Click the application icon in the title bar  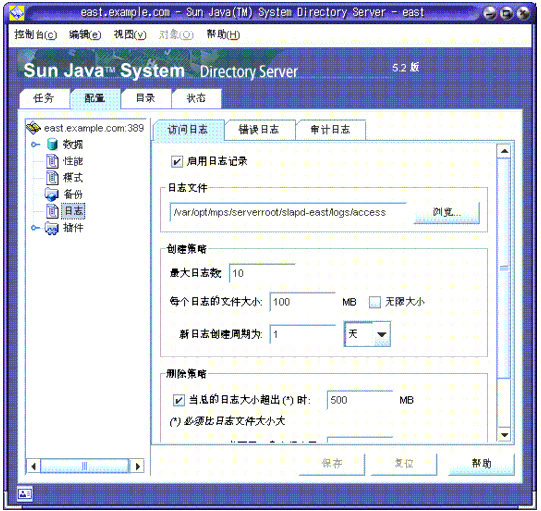point(17,13)
